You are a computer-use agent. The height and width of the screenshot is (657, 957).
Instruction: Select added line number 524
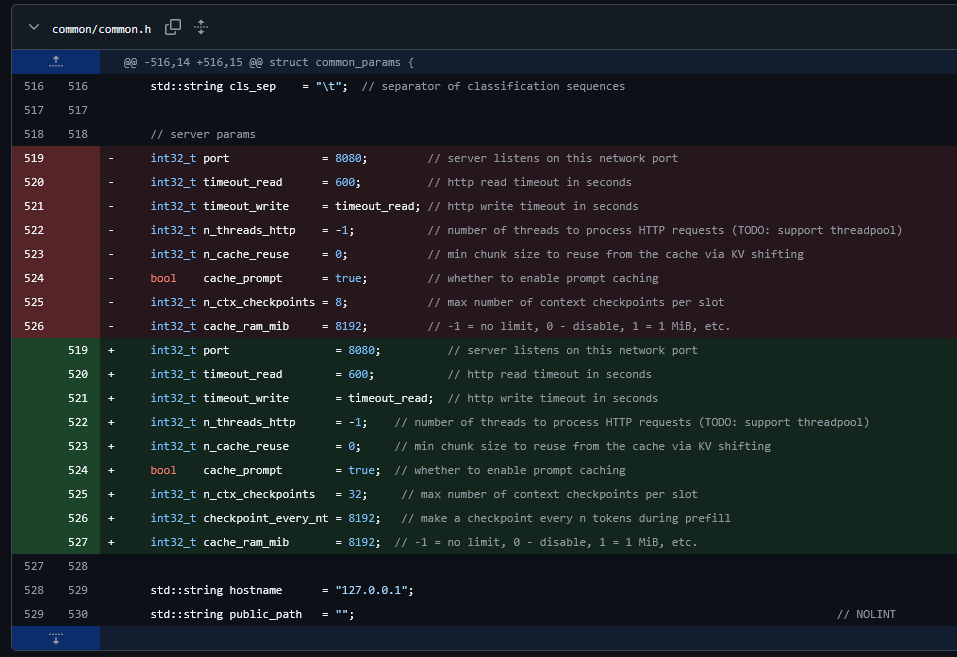[x=78, y=470]
